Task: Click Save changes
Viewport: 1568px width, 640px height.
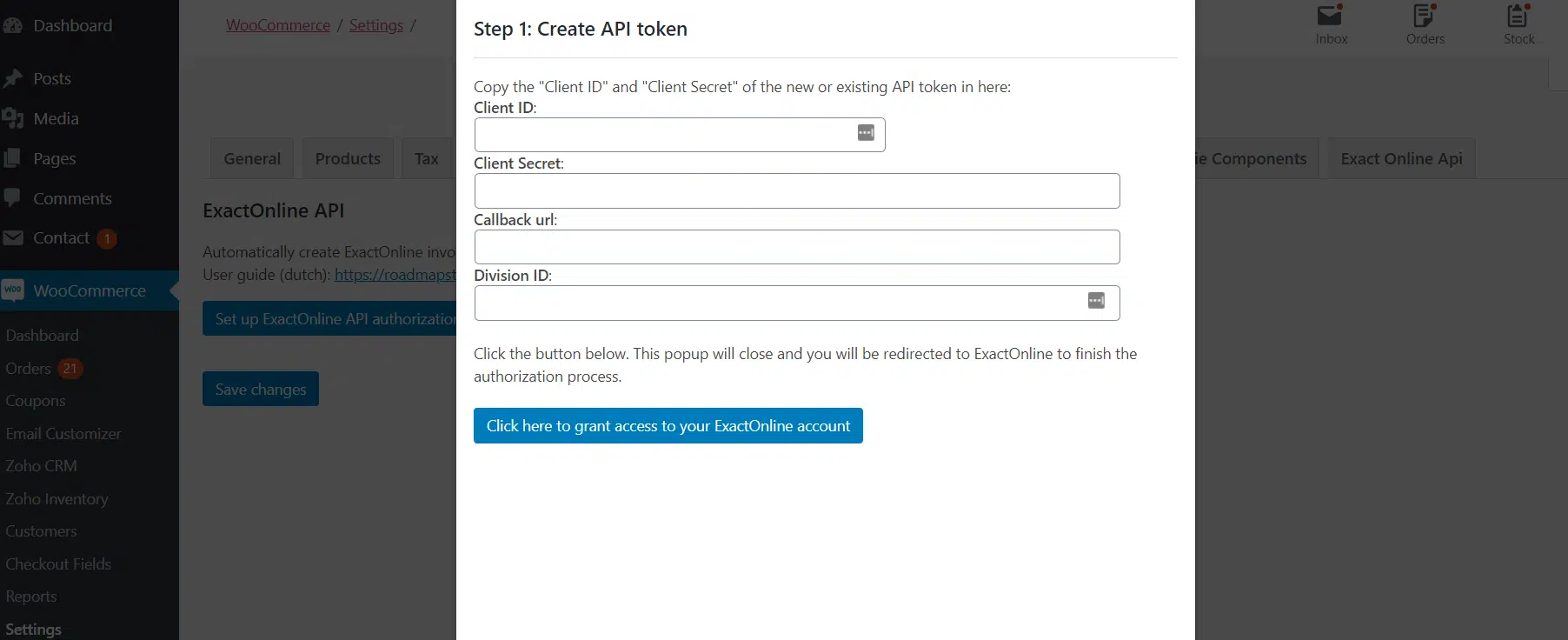Action: (x=260, y=389)
